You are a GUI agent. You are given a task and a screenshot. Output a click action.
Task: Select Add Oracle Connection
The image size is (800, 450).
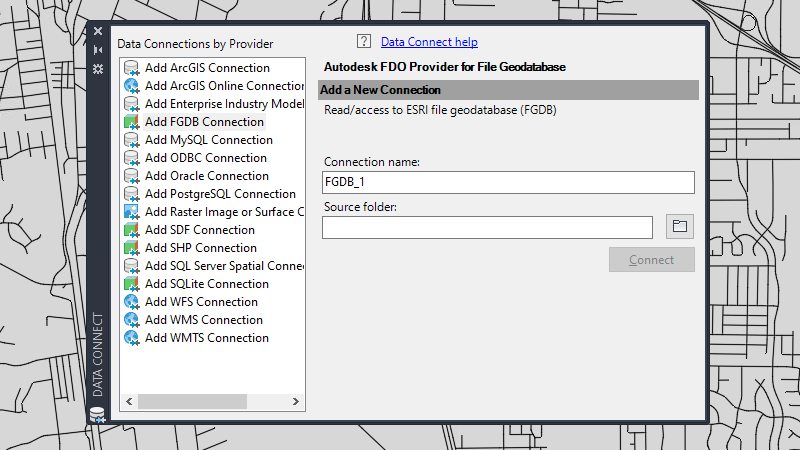click(207, 176)
